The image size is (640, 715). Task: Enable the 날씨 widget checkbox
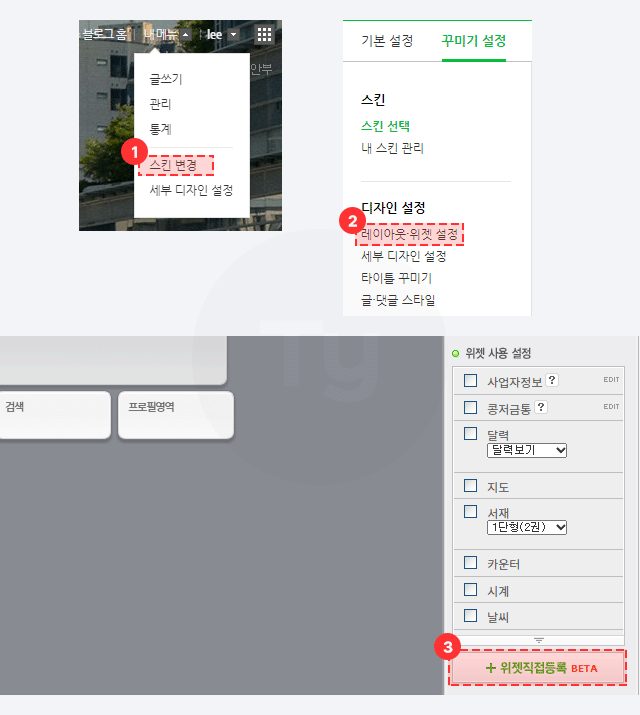(470, 615)
